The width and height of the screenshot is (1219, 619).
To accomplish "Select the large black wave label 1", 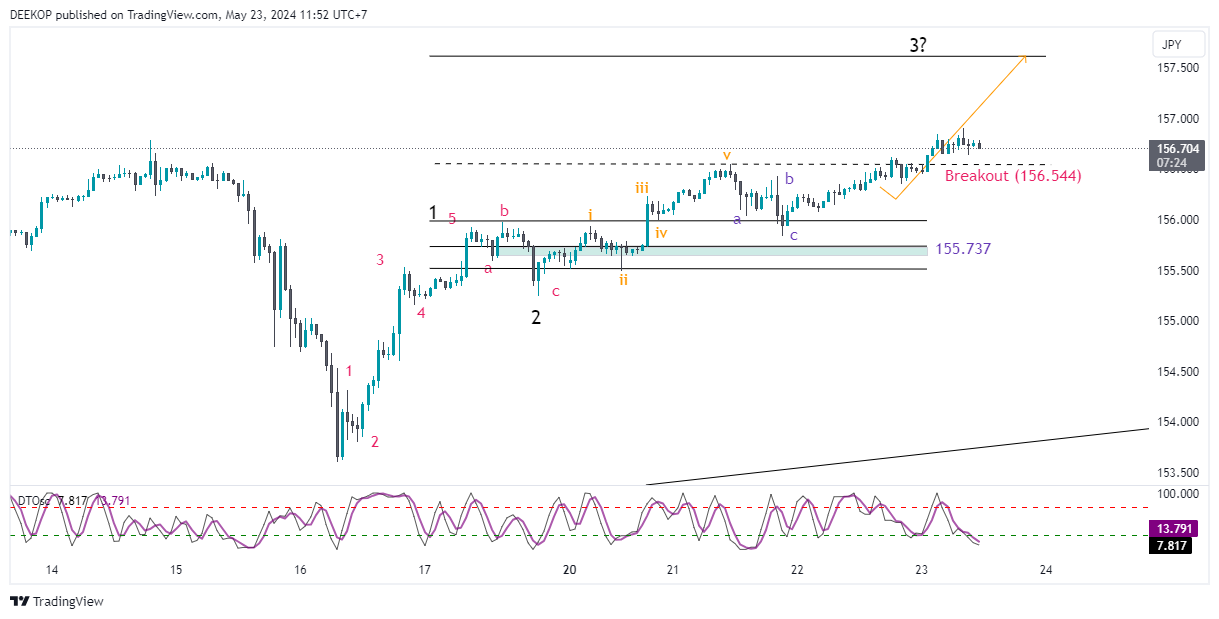I will pos(433,212).
